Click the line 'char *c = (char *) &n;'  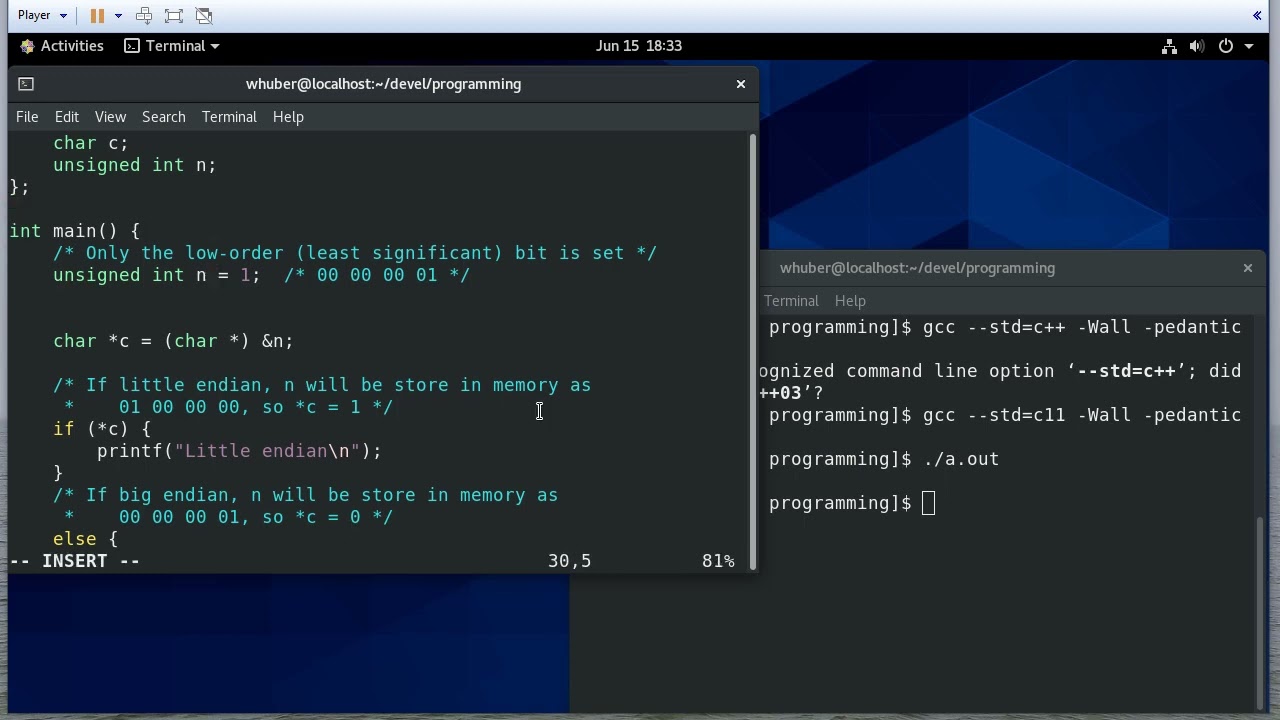173,341
